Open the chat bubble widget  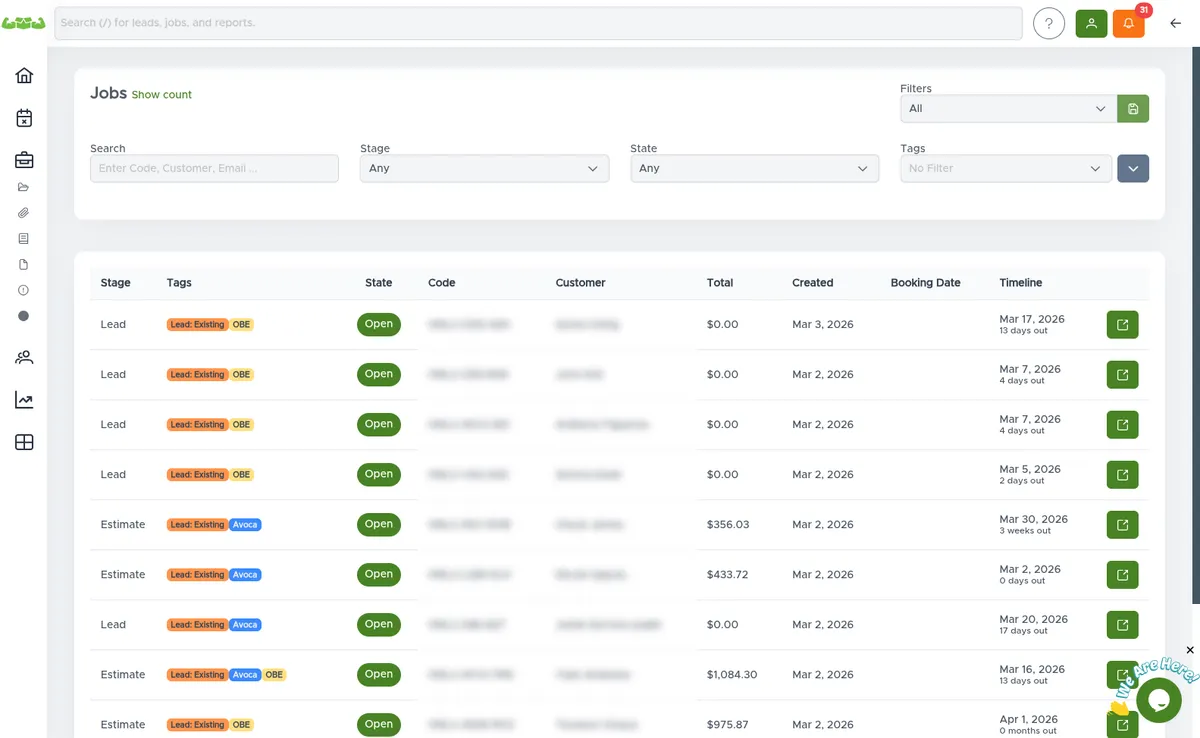[1159, 700]
